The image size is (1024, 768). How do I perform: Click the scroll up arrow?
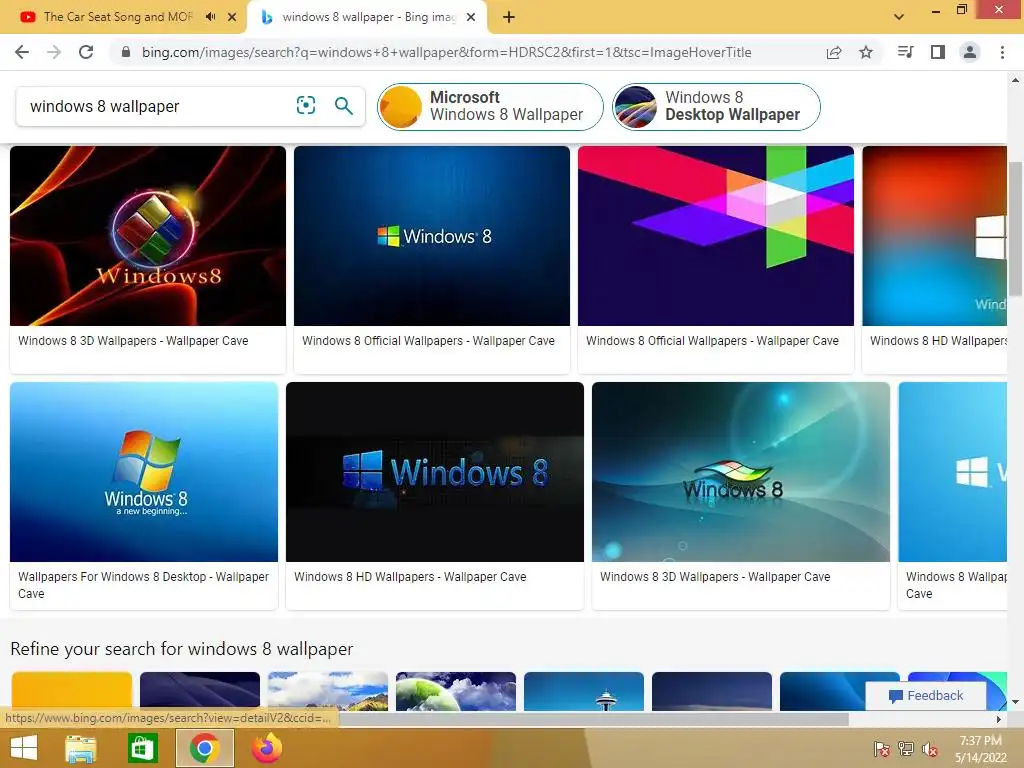(x=1016, y=80)
